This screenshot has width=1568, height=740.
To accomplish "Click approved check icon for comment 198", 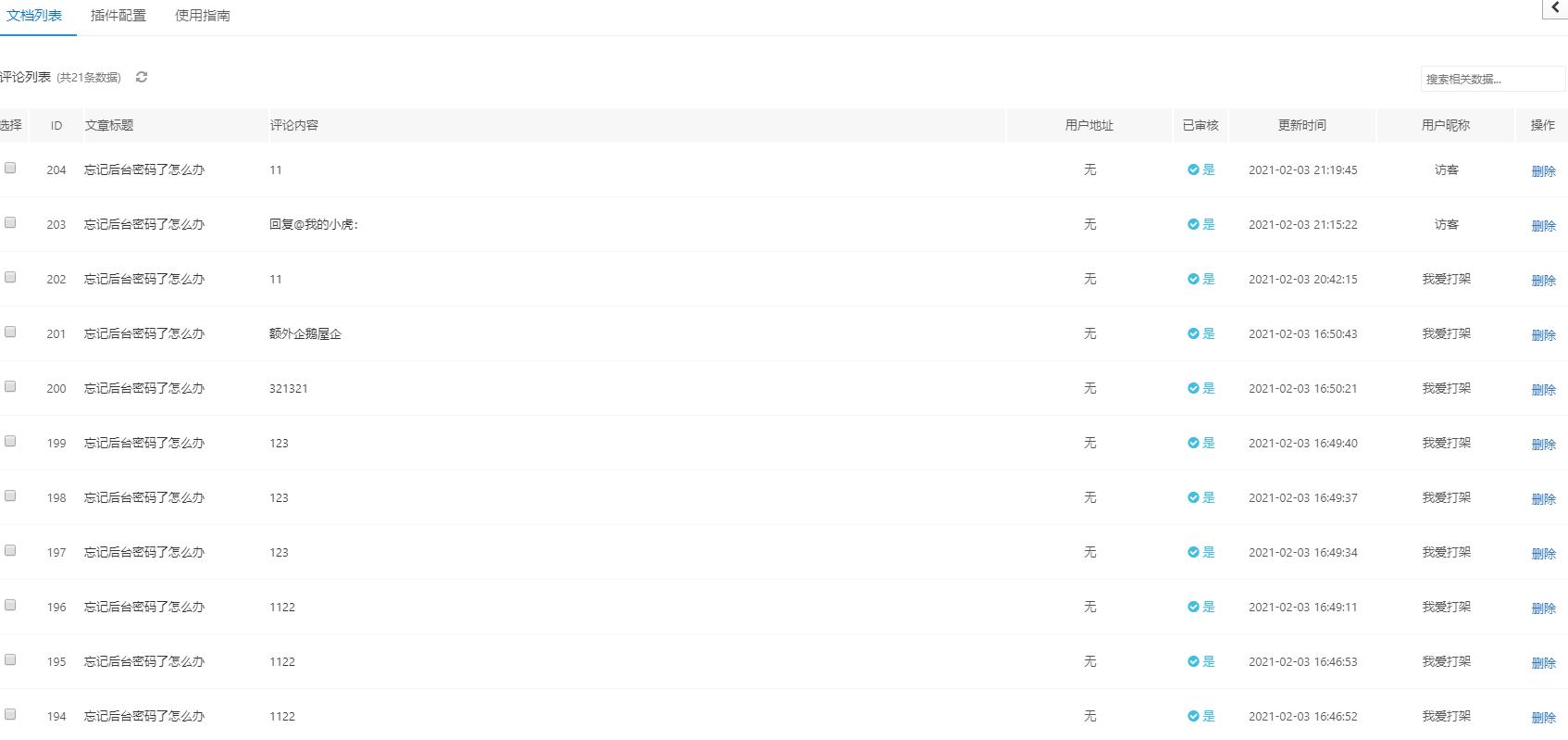I will (1193, 497).
